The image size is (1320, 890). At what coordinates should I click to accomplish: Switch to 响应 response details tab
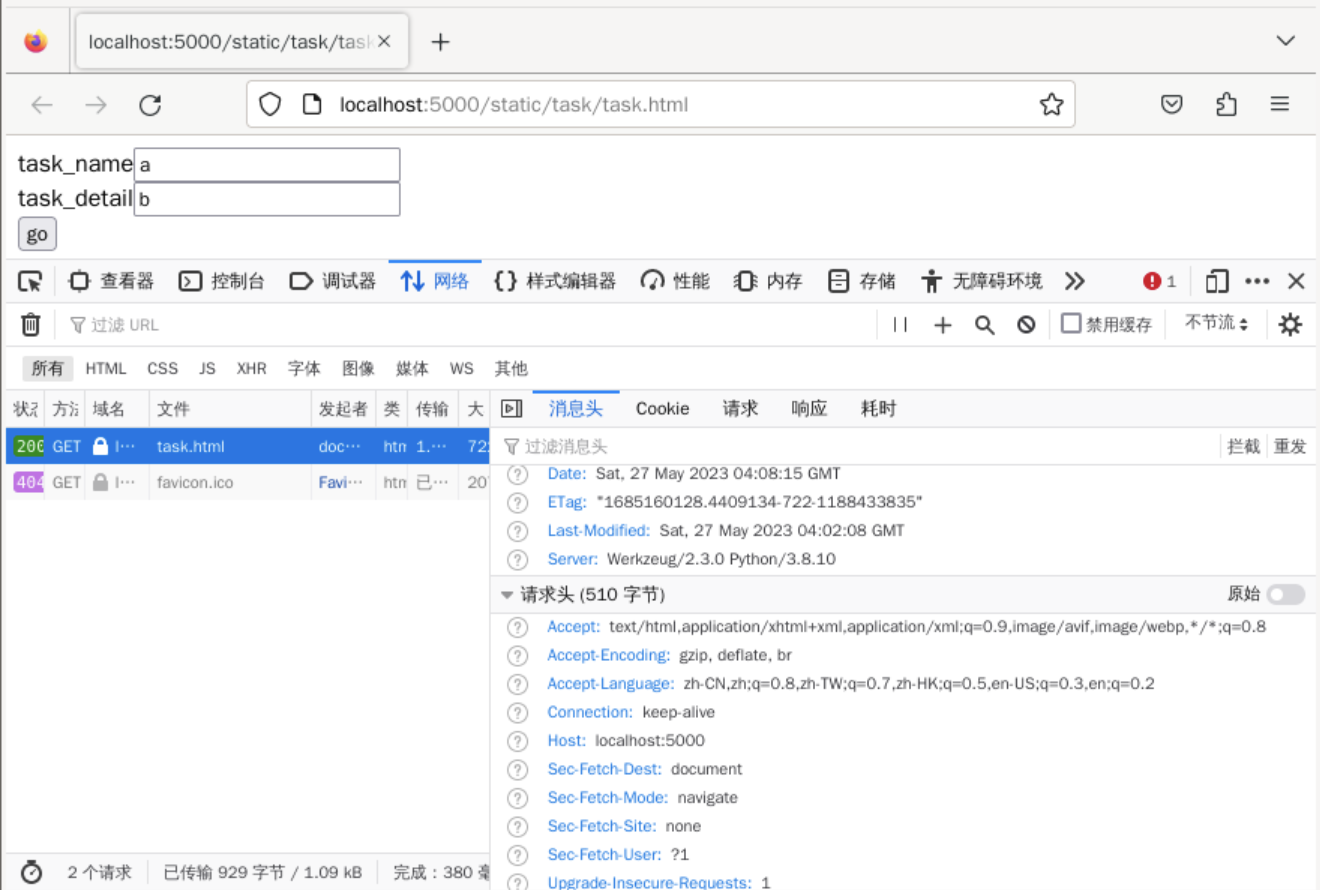[809, 408]
